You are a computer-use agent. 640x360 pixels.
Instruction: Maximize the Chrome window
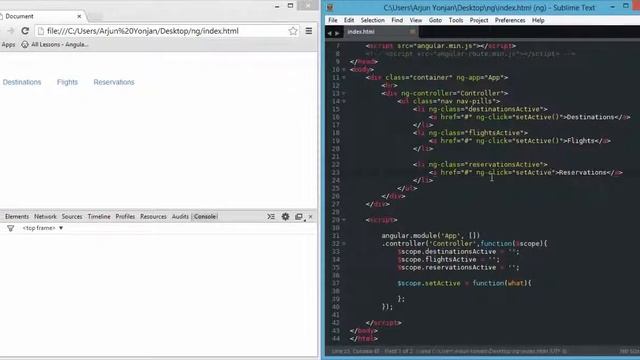click(291, 6)
